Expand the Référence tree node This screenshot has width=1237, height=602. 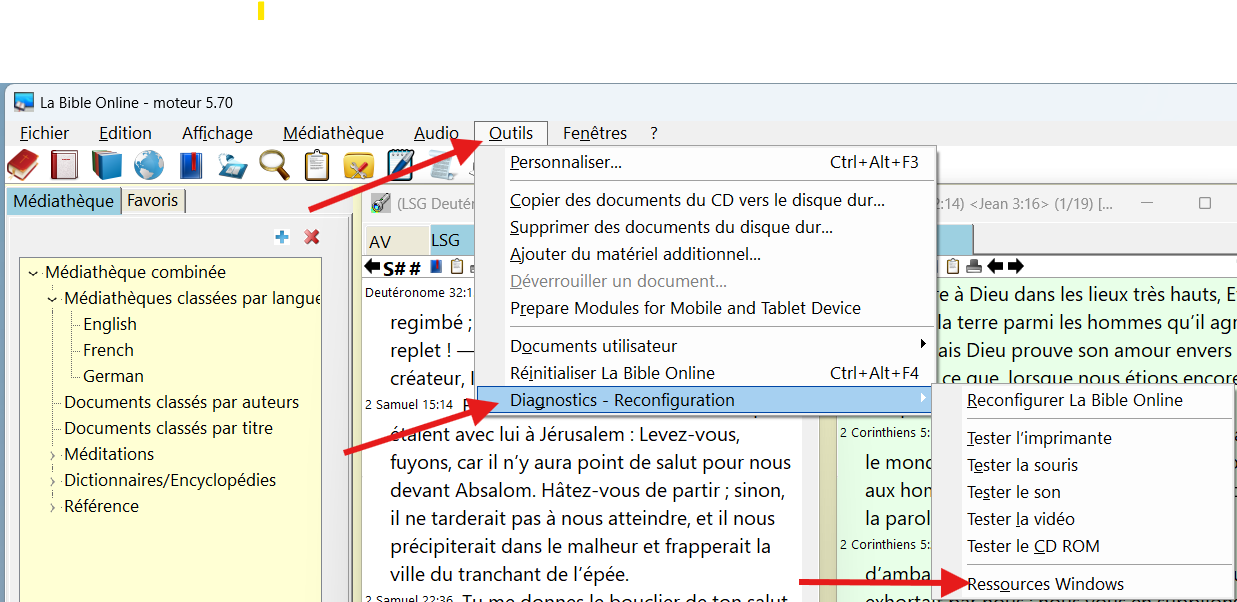point(53,507)
